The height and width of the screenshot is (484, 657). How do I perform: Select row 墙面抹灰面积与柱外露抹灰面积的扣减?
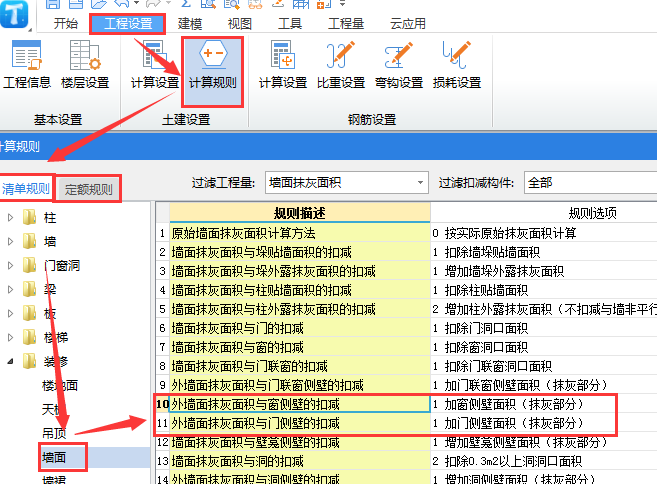300,309
